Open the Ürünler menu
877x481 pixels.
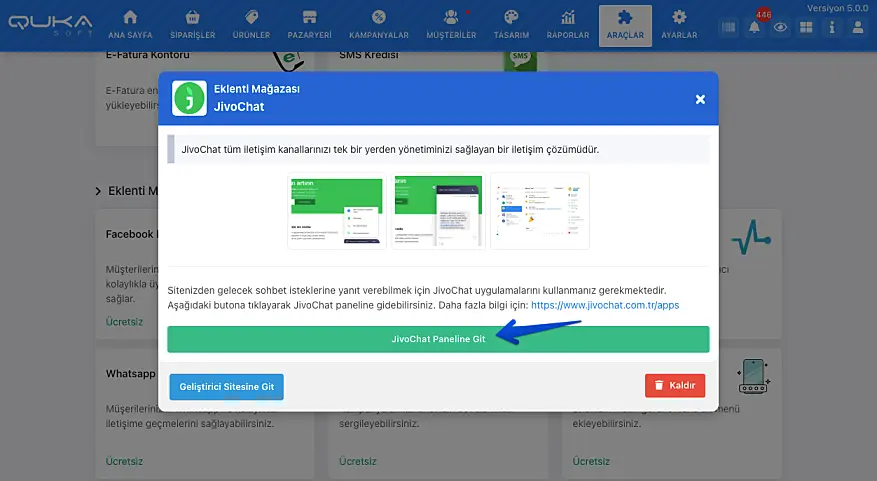(251, 25)
